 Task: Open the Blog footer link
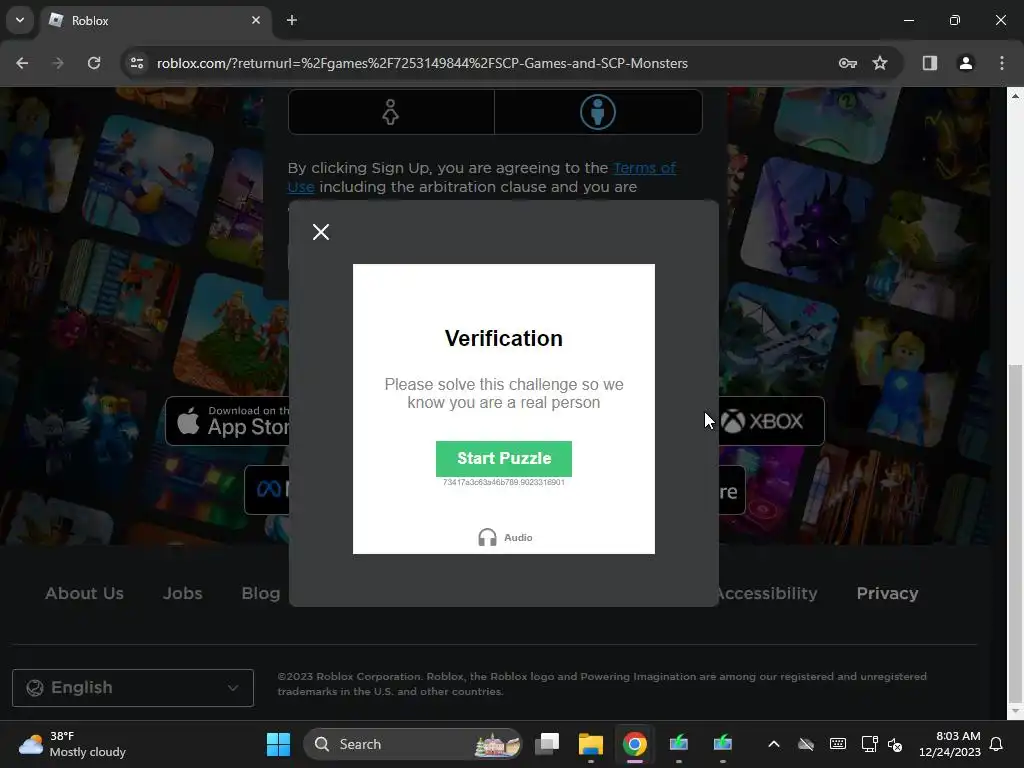click(x=261, y=593)
